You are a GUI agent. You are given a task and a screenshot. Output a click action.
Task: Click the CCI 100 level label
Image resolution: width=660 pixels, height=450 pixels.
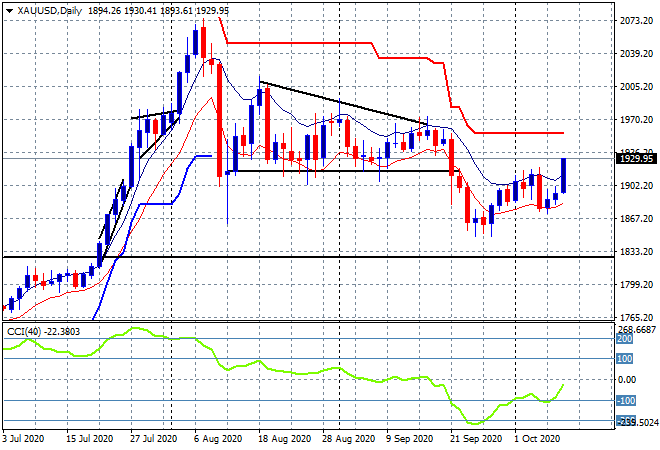pos(625,359)
